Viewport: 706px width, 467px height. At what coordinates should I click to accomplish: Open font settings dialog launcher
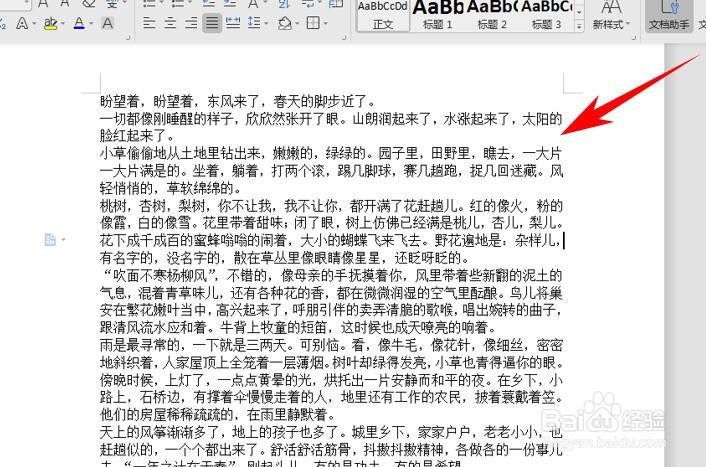(128, 39)
